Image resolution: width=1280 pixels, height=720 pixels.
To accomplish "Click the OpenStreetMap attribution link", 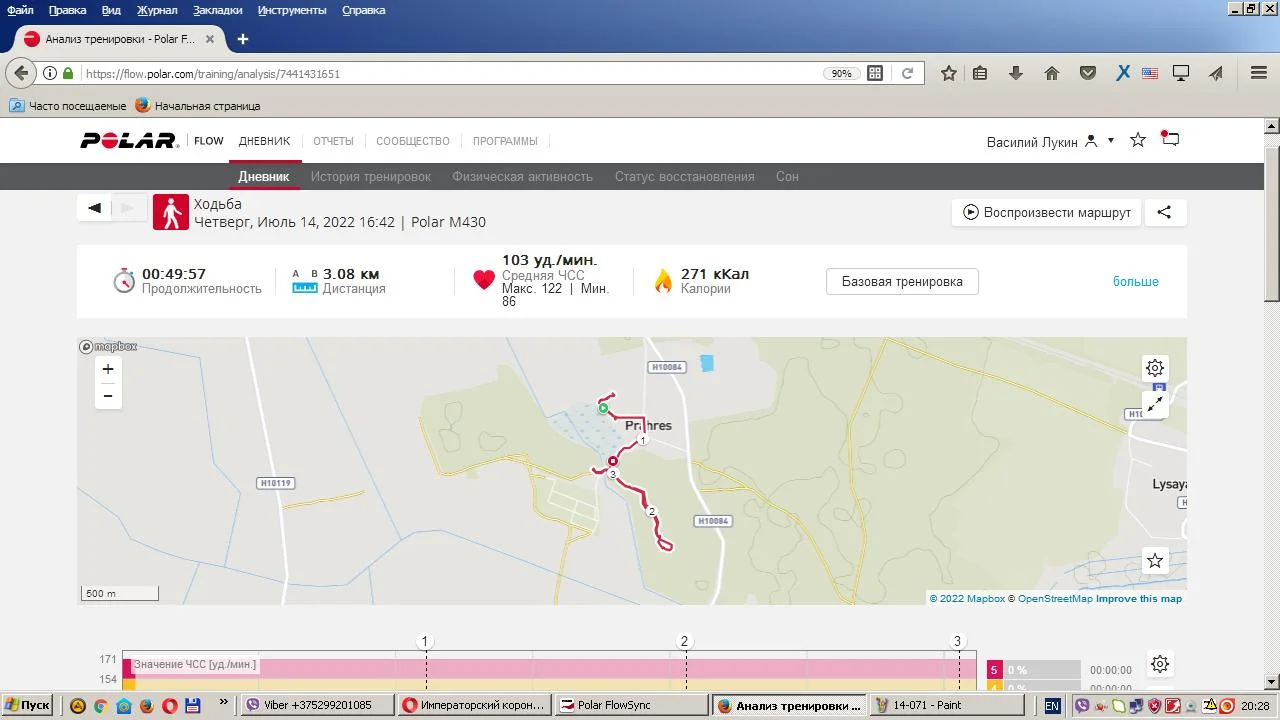I will pos(1055,599).
